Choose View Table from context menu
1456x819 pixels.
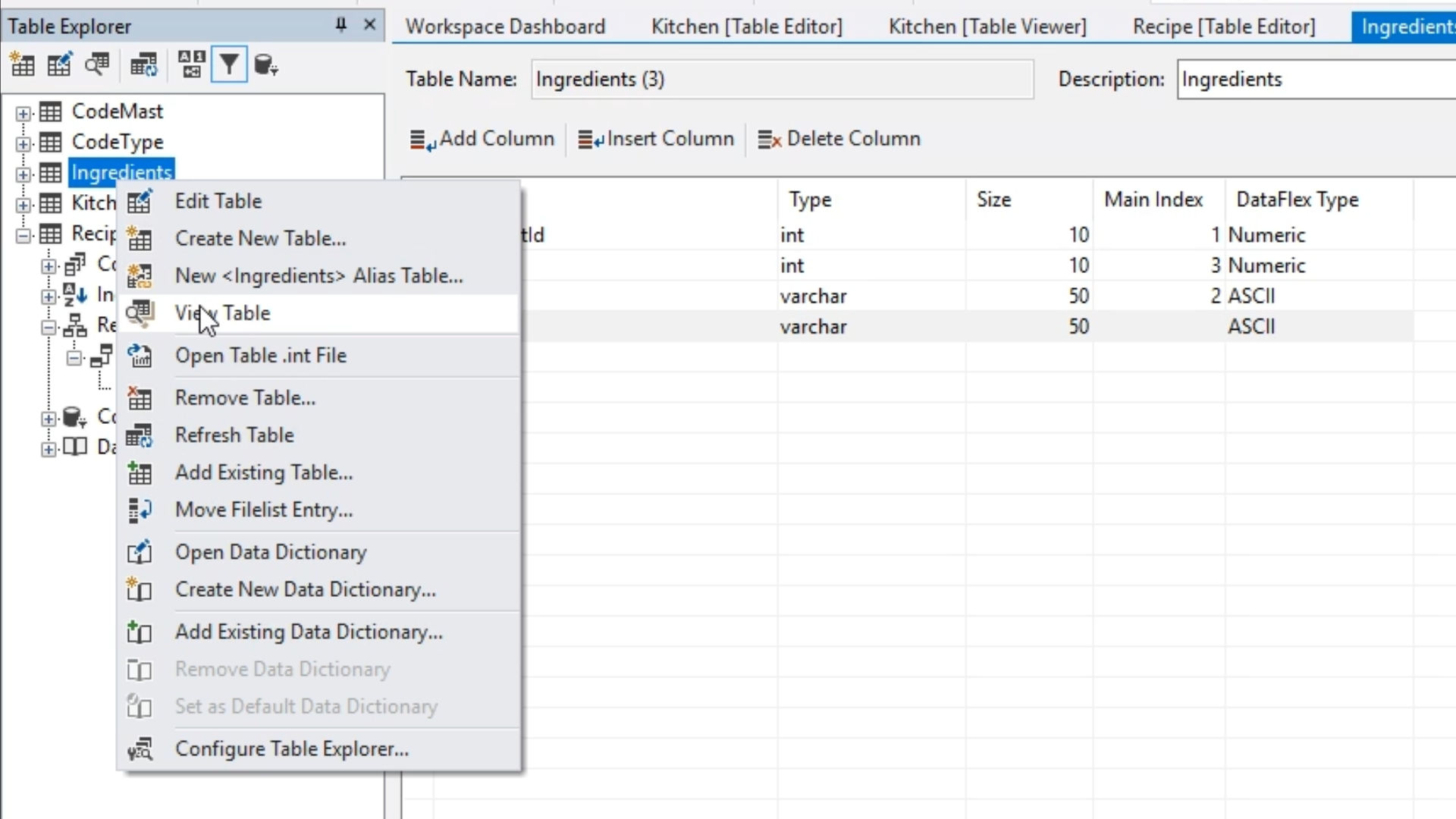tap(222, 313)
